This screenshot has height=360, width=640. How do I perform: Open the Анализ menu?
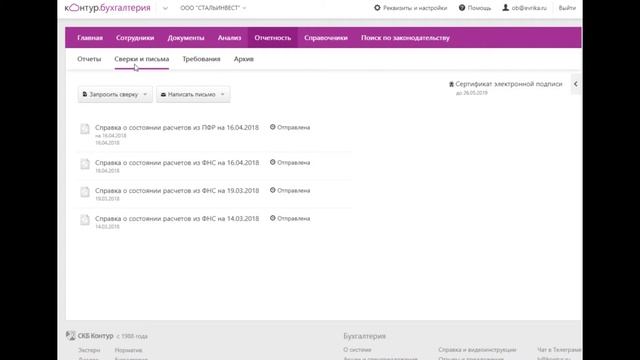tap(229, 38)
